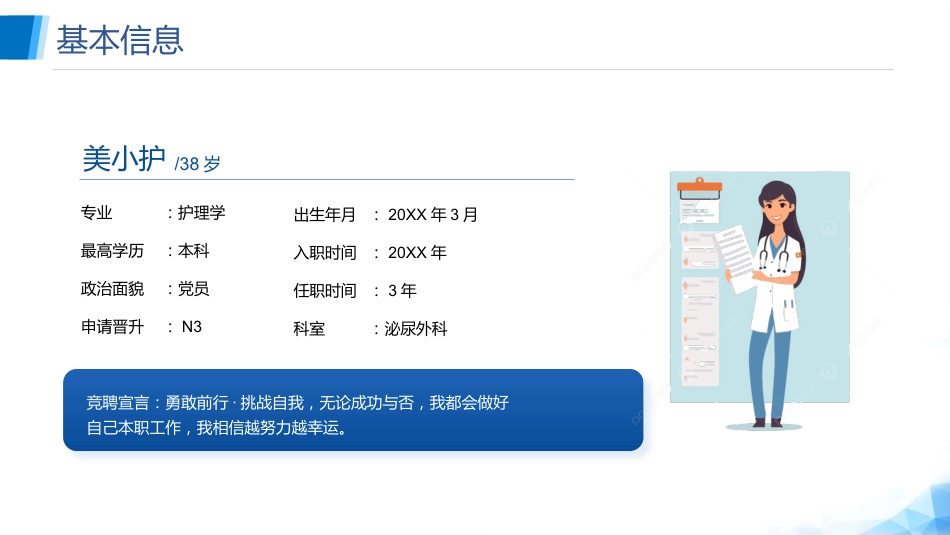Click the age text /38 岁
950x535 pixels.
click(x=198, y=164)
